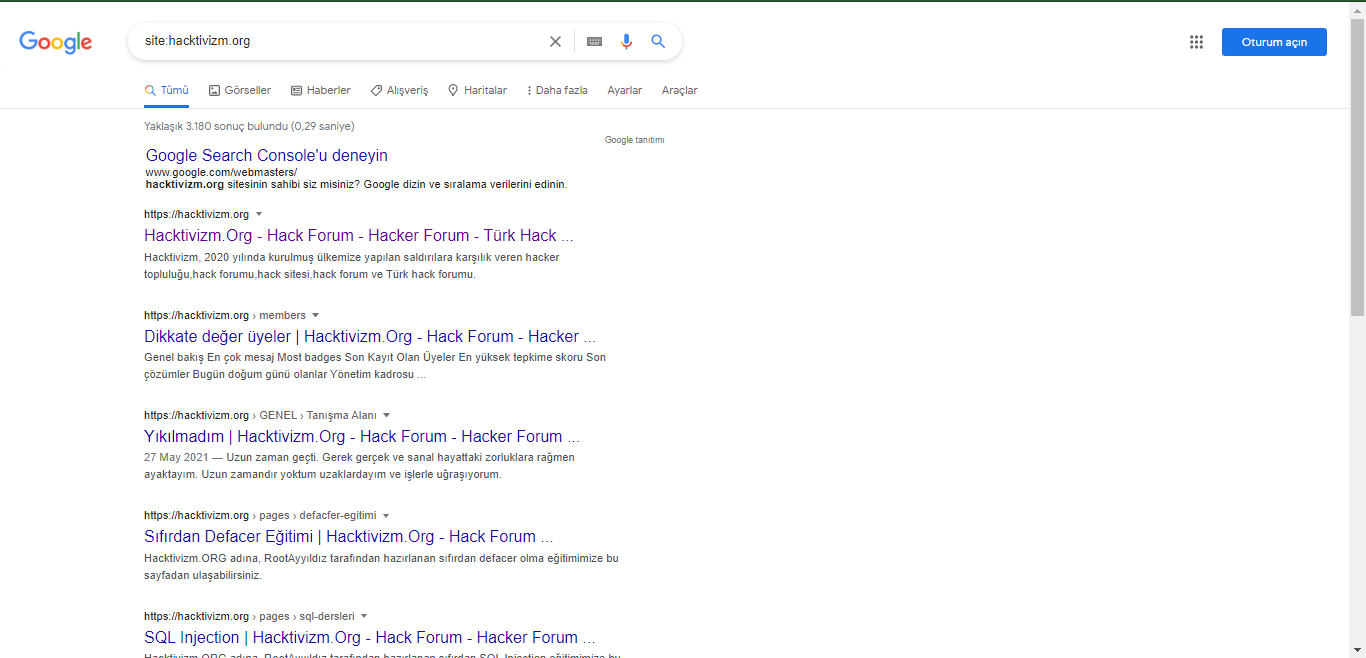Screen dimensions: 1366x658
Task: Open the on-screen keyboard input tool
Action: coord(594,41)
